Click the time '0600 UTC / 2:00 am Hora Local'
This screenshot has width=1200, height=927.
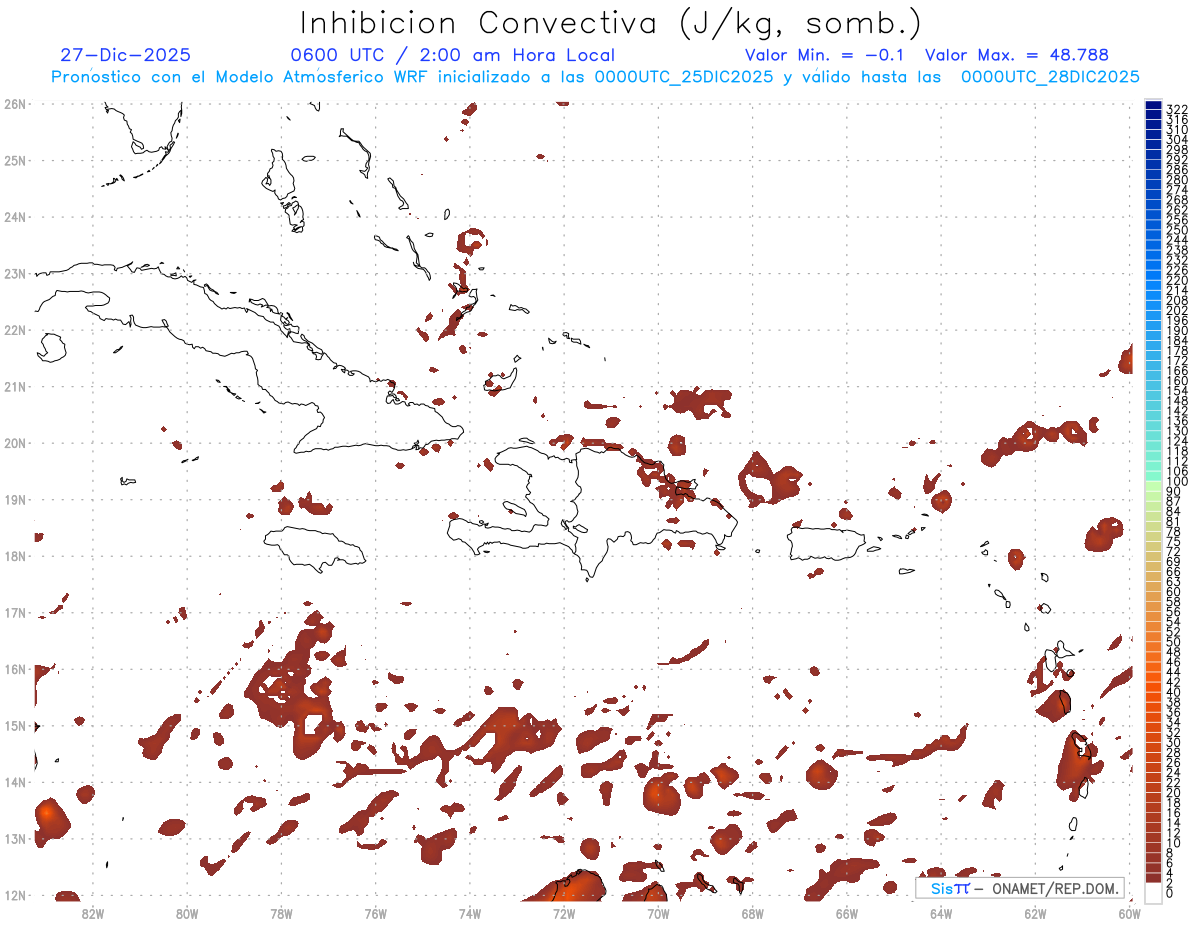[x=452, y=55]
